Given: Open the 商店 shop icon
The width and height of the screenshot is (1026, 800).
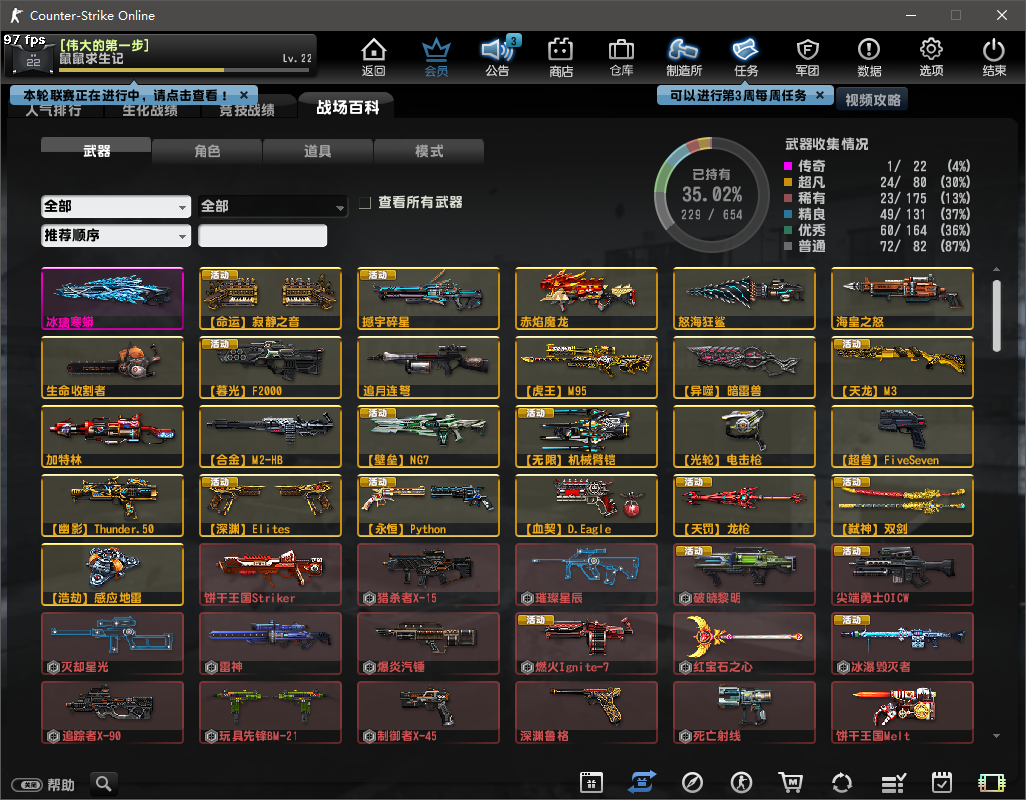Looking at the screenshot, I should pyautogui.click(x=560, y=58).
